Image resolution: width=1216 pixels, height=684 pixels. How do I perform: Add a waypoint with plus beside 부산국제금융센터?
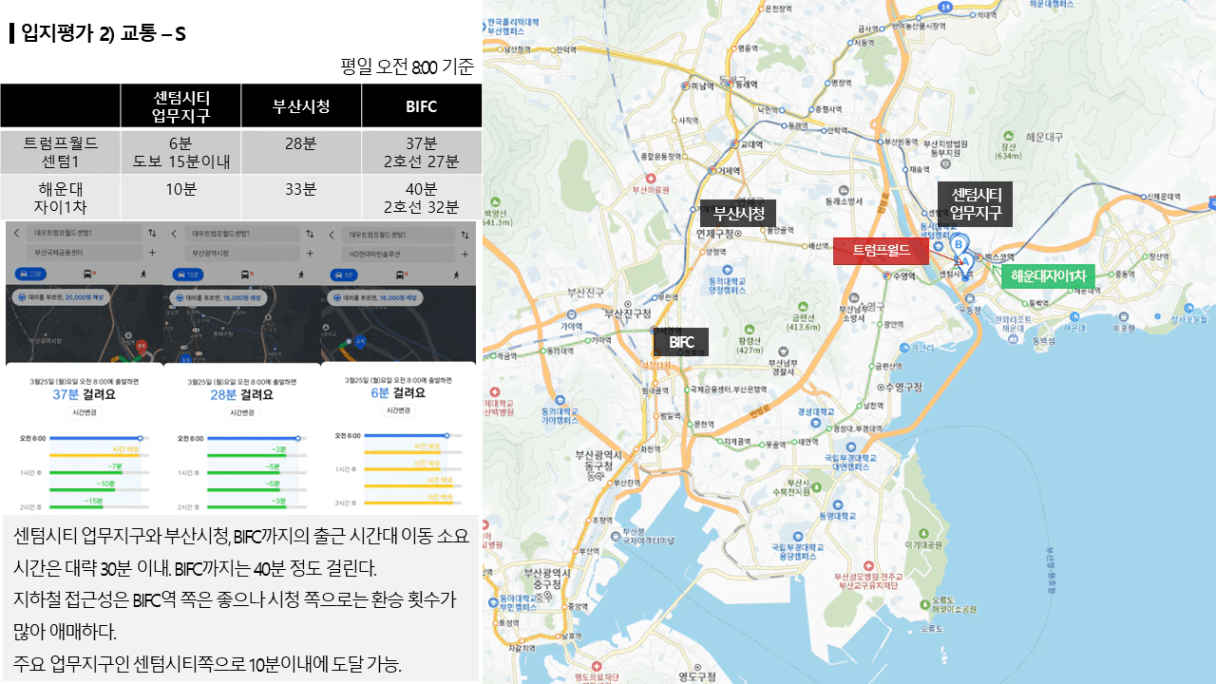click(x=152, y=253)
